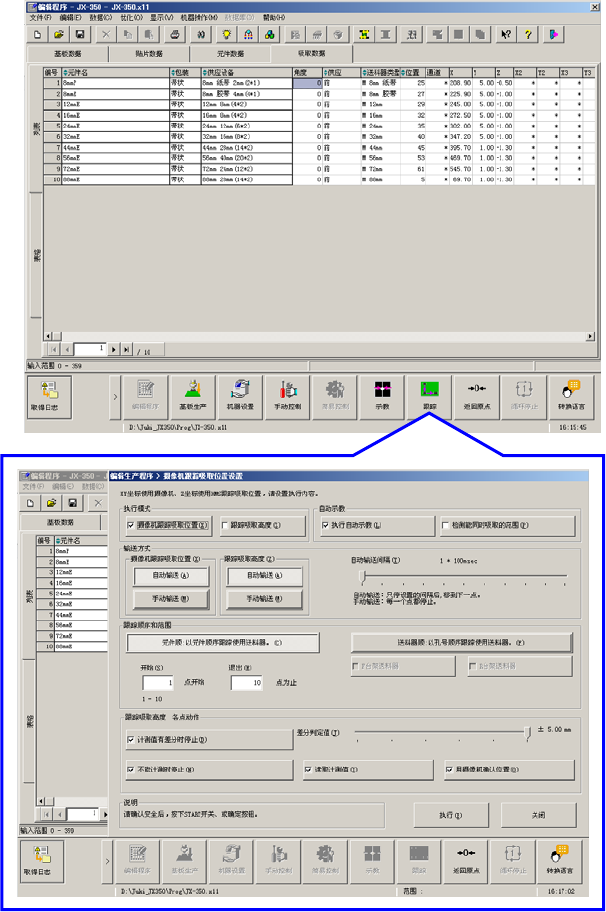Go to next record arrow in upper window
The image size is (606, 912).
click(113, 350)
